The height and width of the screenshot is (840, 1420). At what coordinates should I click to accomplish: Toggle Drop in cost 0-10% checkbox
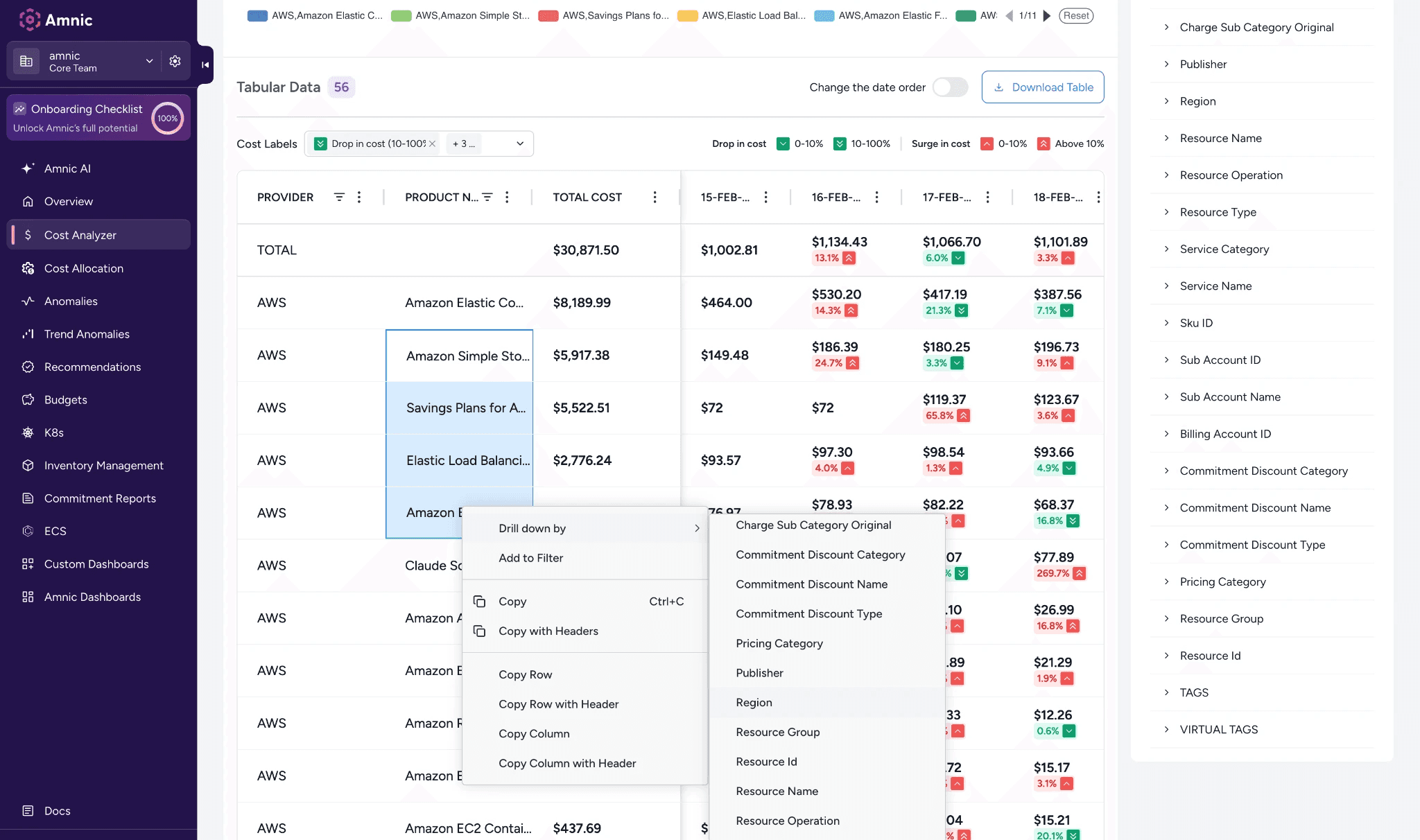pyautogui.click(x=783, y=143)
